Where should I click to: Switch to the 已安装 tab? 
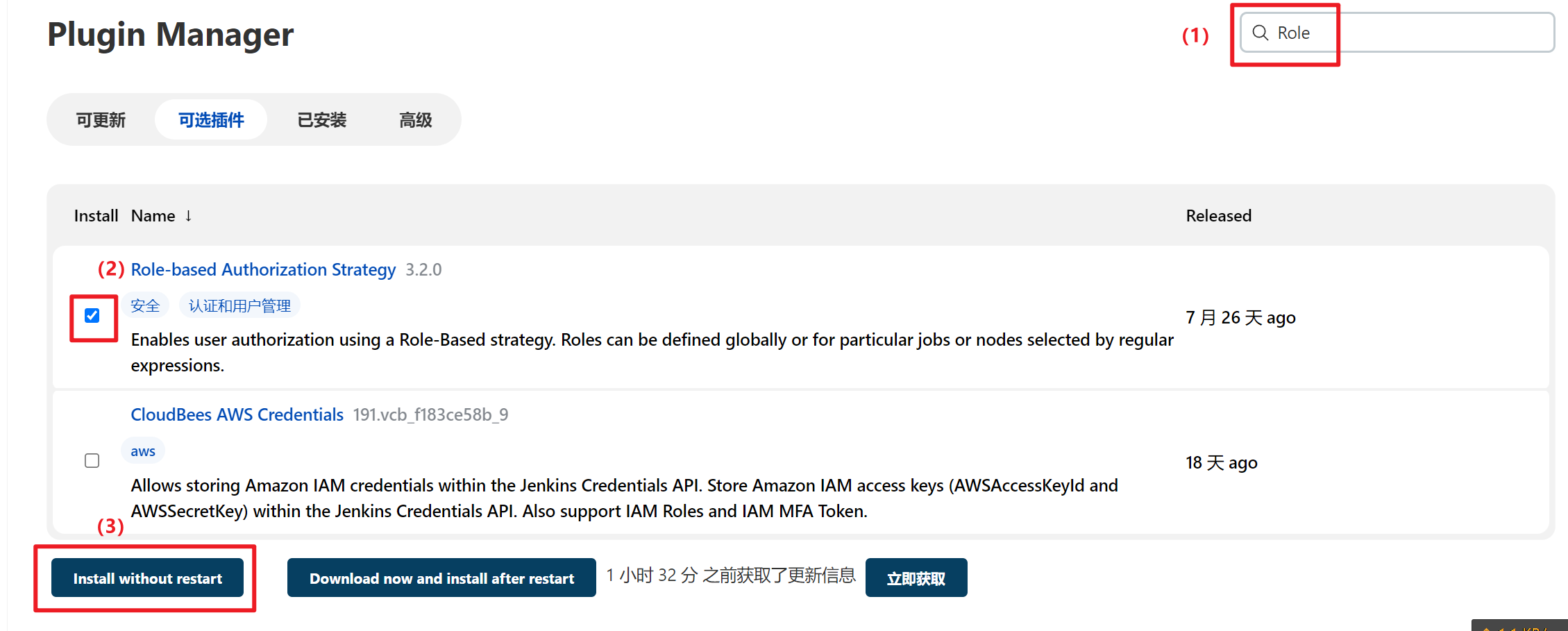[321, 119]
